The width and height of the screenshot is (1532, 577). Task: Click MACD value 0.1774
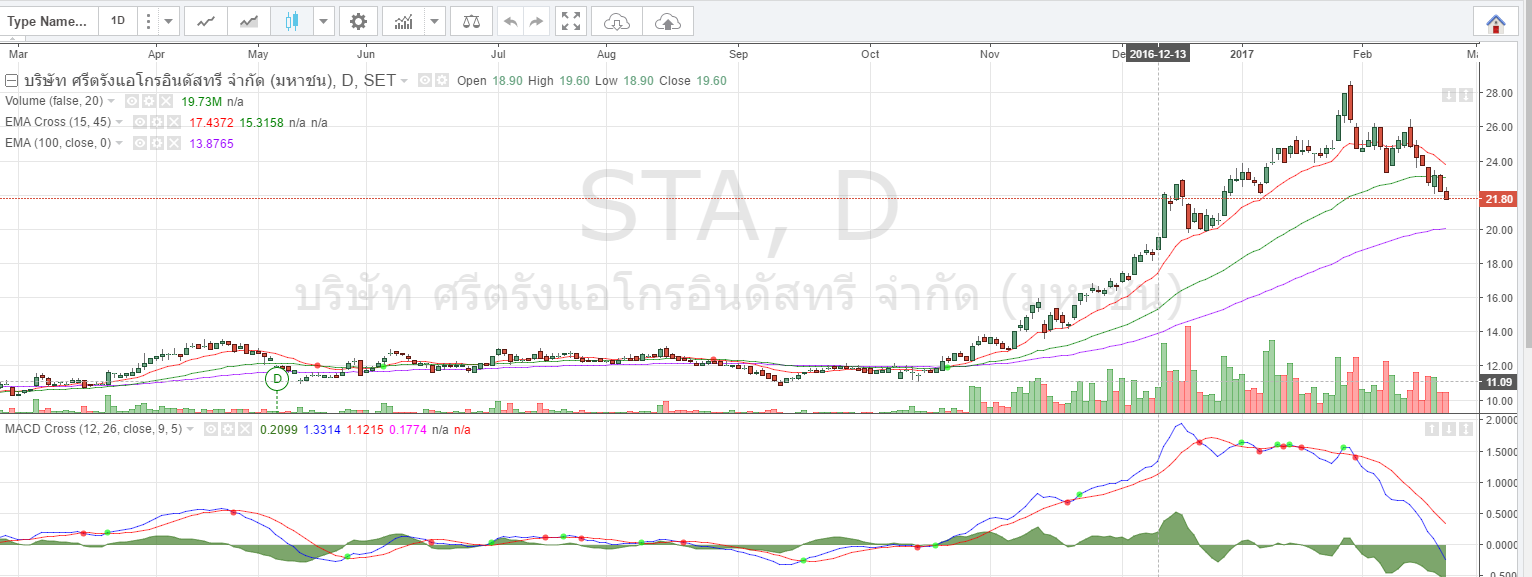click(x=408, y=429)
